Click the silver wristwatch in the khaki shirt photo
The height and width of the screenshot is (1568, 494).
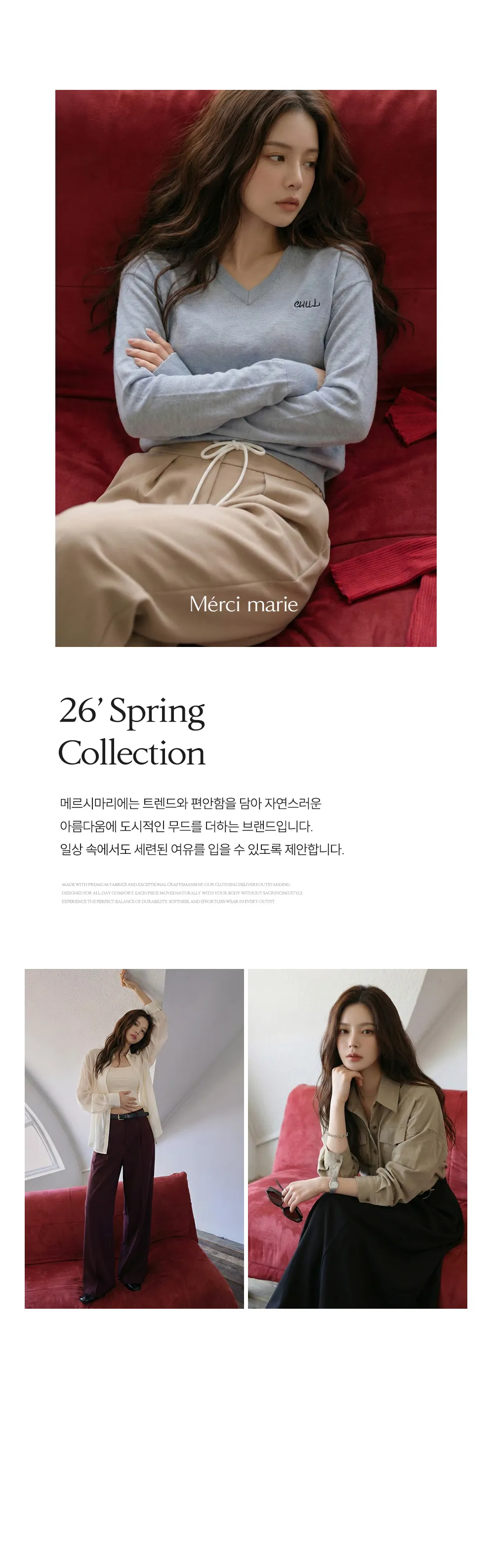click(x=333, y=1183)
